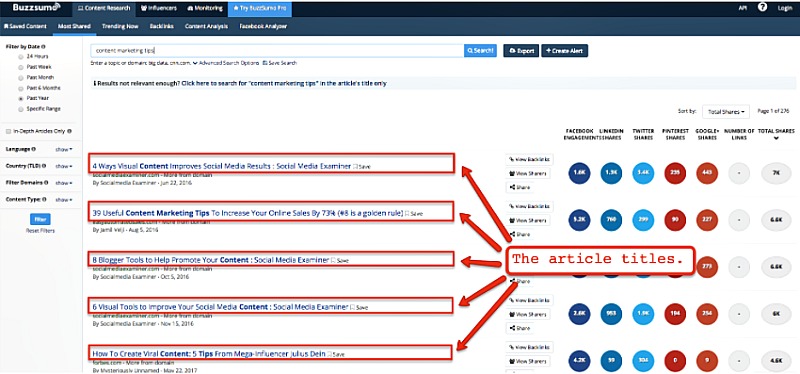Save the '39 Useful Content Marketing Tips' article
This screenshot has width=800, height=374.
click(414, 214)
